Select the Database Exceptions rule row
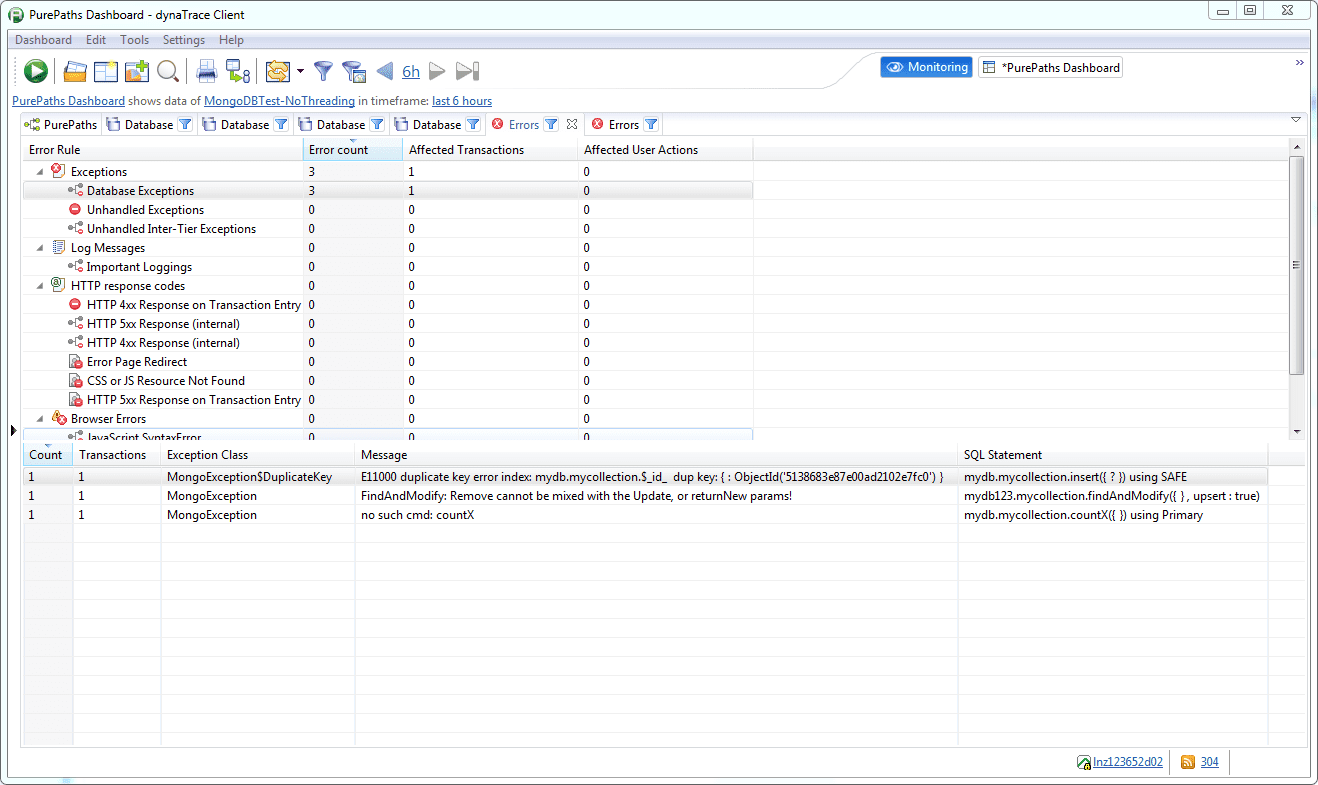 388,191
